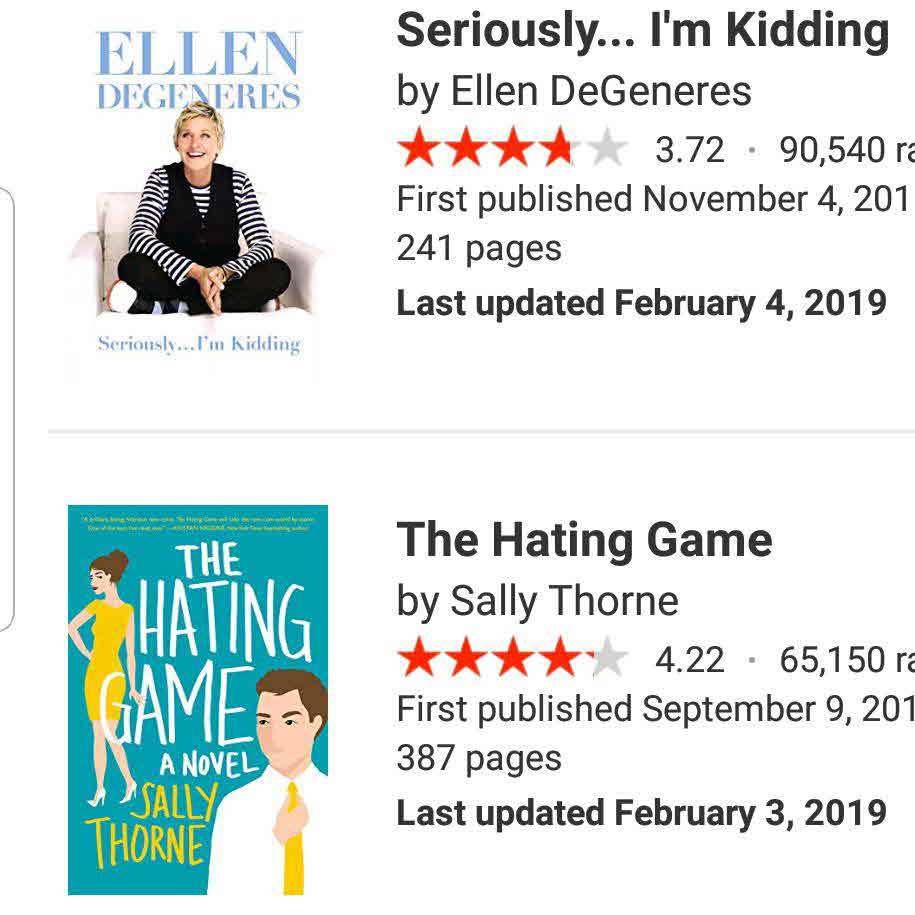Click fourth star of The Hating Game rating

[559, 660]
